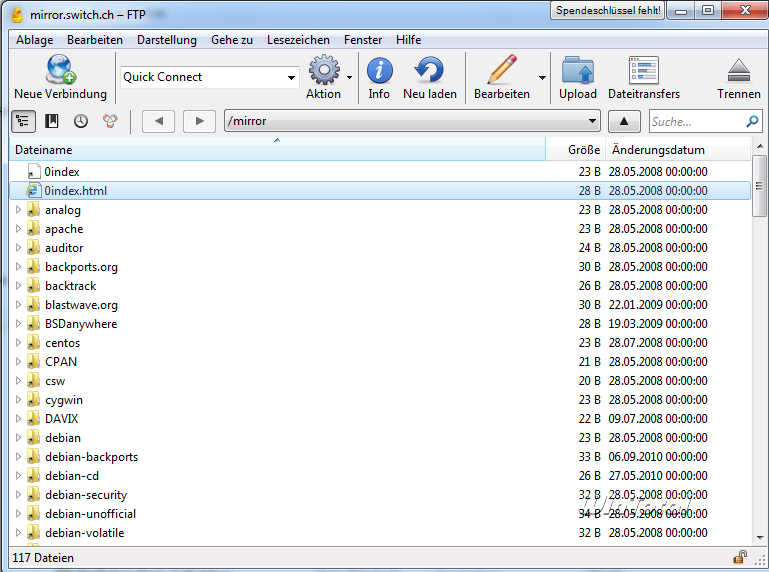This screenshot has height=572, width=769.
Task: Sort by Änderungsdatum column header
Action: [x=678, y=150]
